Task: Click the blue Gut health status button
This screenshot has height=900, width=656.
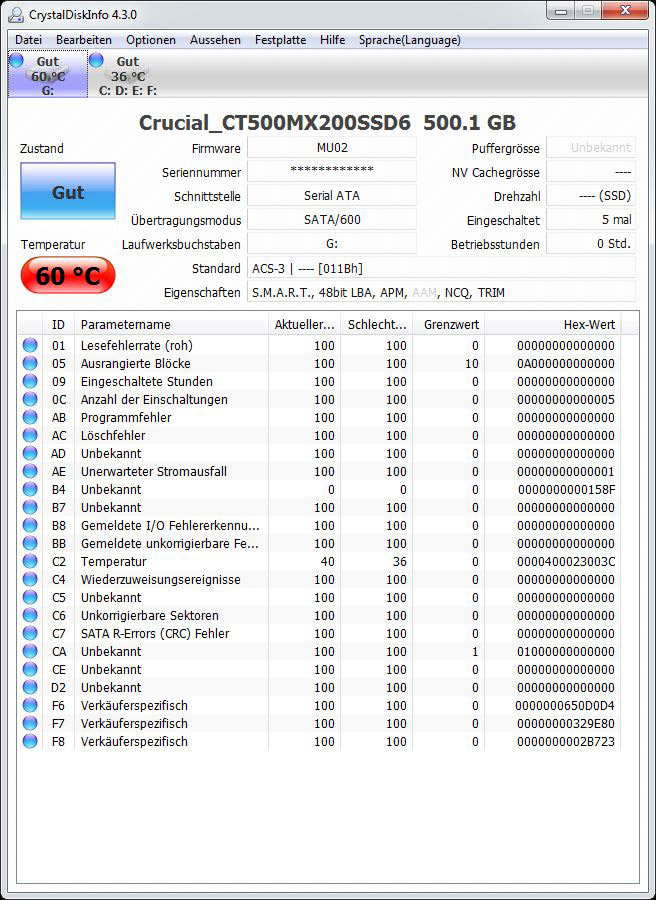Action: [68, 192]
